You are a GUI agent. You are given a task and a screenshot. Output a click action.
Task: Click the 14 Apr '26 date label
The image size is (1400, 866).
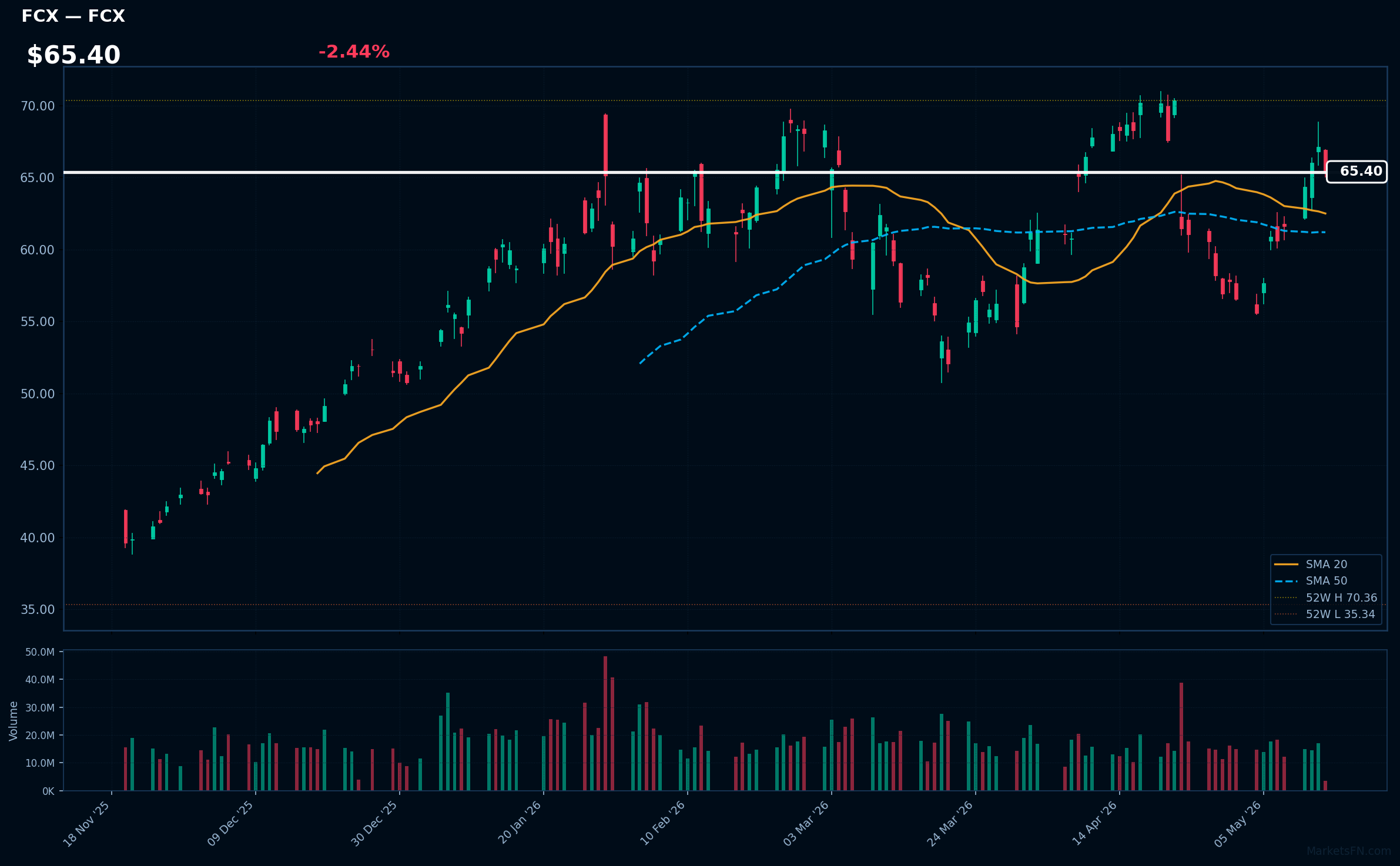[x=1094, y=824]
